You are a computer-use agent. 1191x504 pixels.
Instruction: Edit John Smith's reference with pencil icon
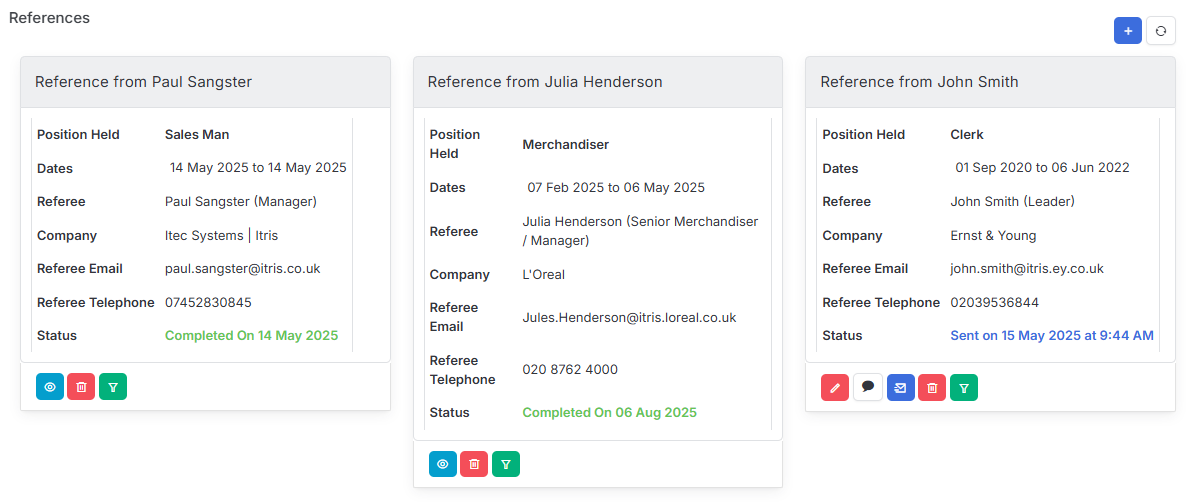point(836,387)
